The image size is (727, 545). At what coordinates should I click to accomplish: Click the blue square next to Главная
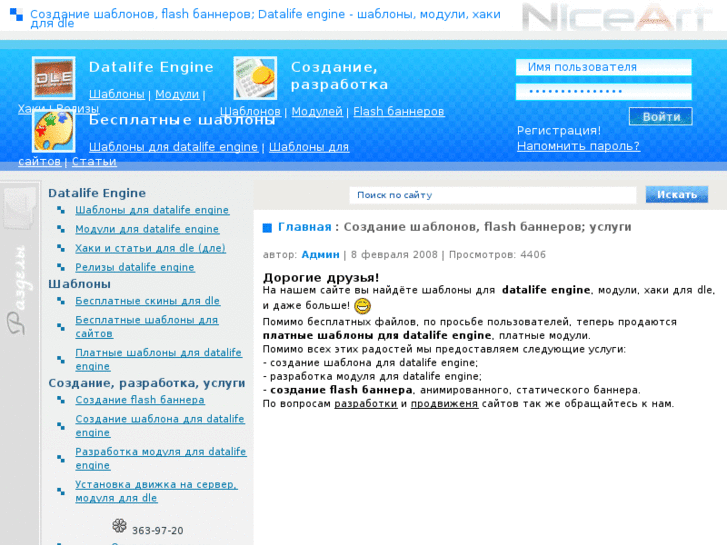pos(267,228)
